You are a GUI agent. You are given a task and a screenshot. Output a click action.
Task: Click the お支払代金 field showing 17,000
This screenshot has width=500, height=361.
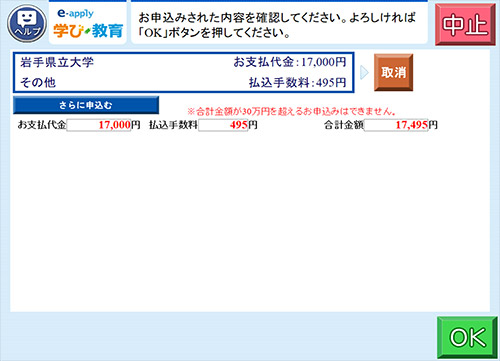[99, 125]
